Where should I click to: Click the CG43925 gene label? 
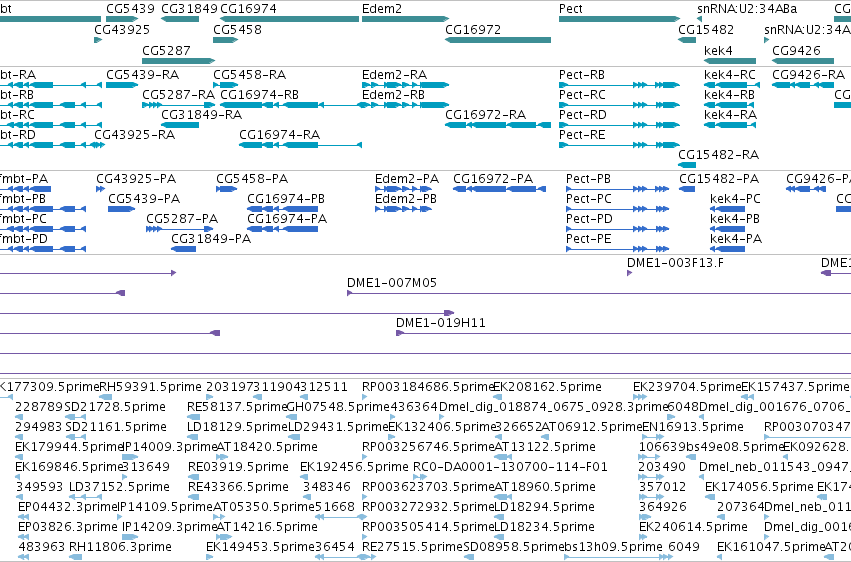pyautogui.click(x=122, y=29)
